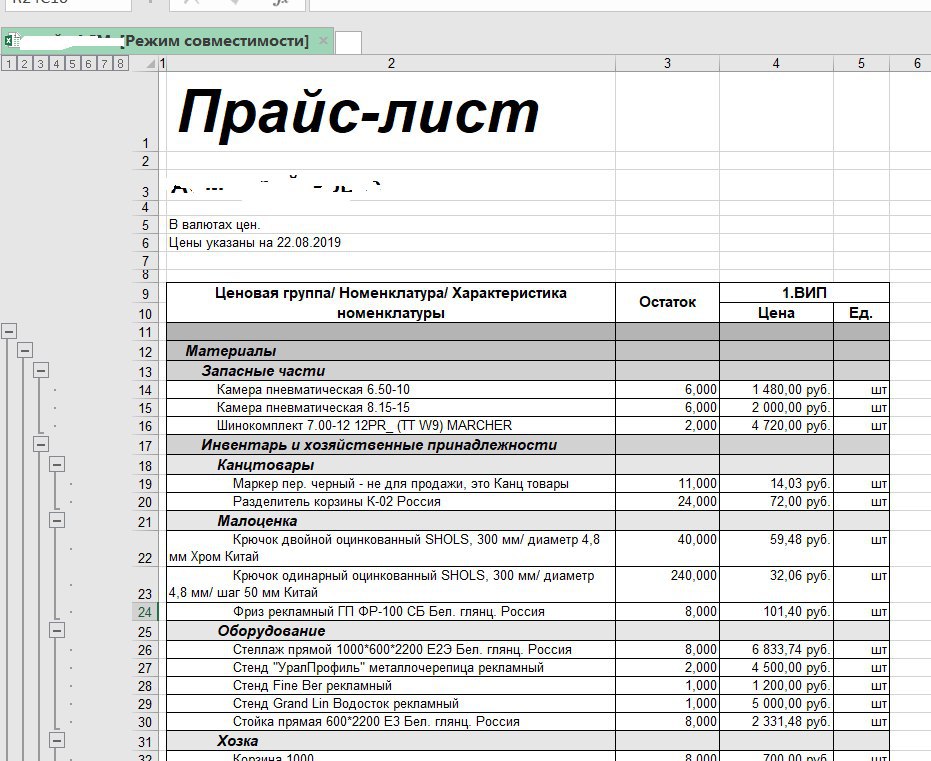931x761 pixels.
Task: Click the 1.ВИП header cell
Action: tap(804, 293)
